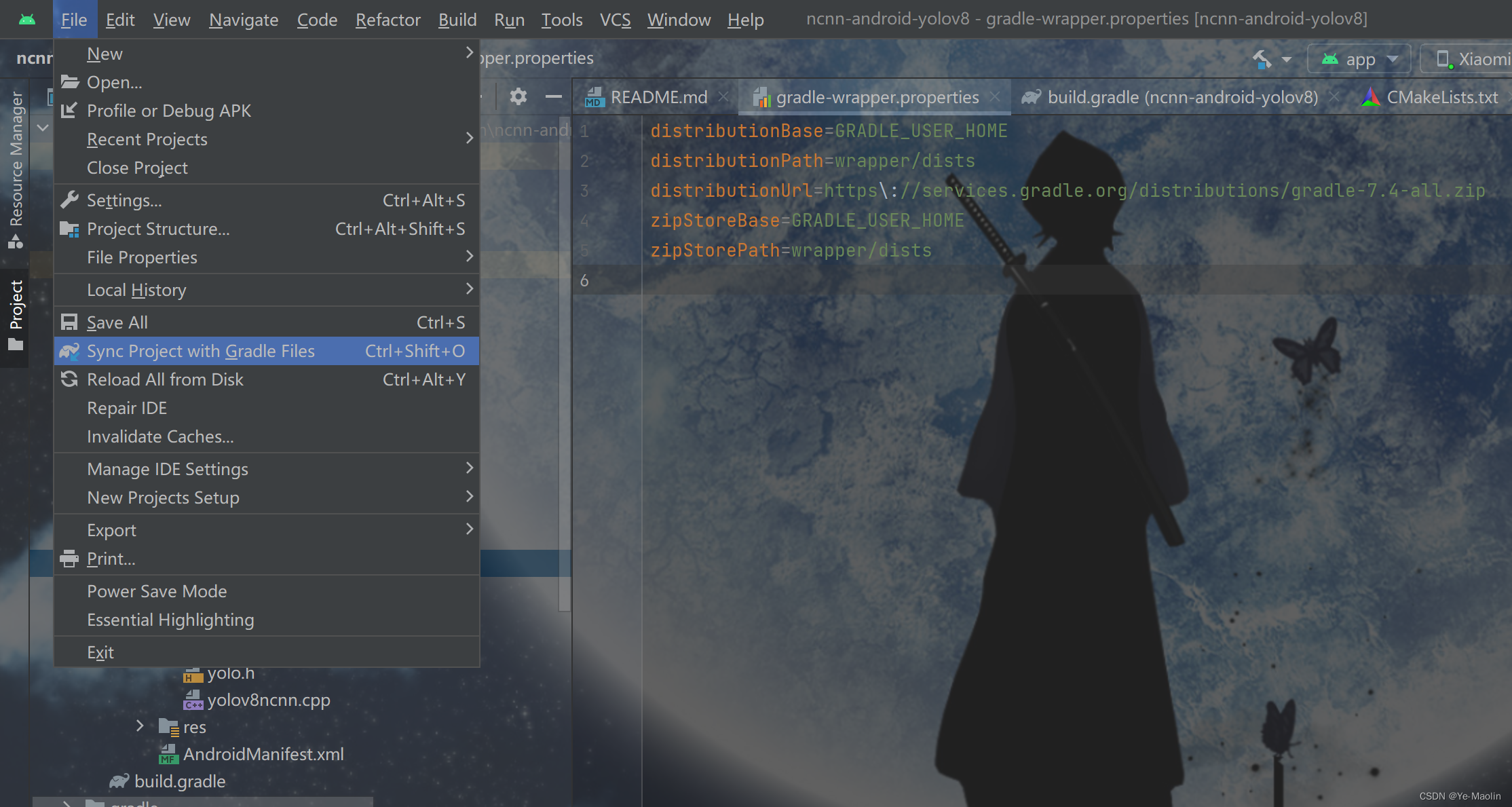Image resolution: width=1512 pixels, height=807 pixels.
Task: Open the Build menu
Action: 457,20
